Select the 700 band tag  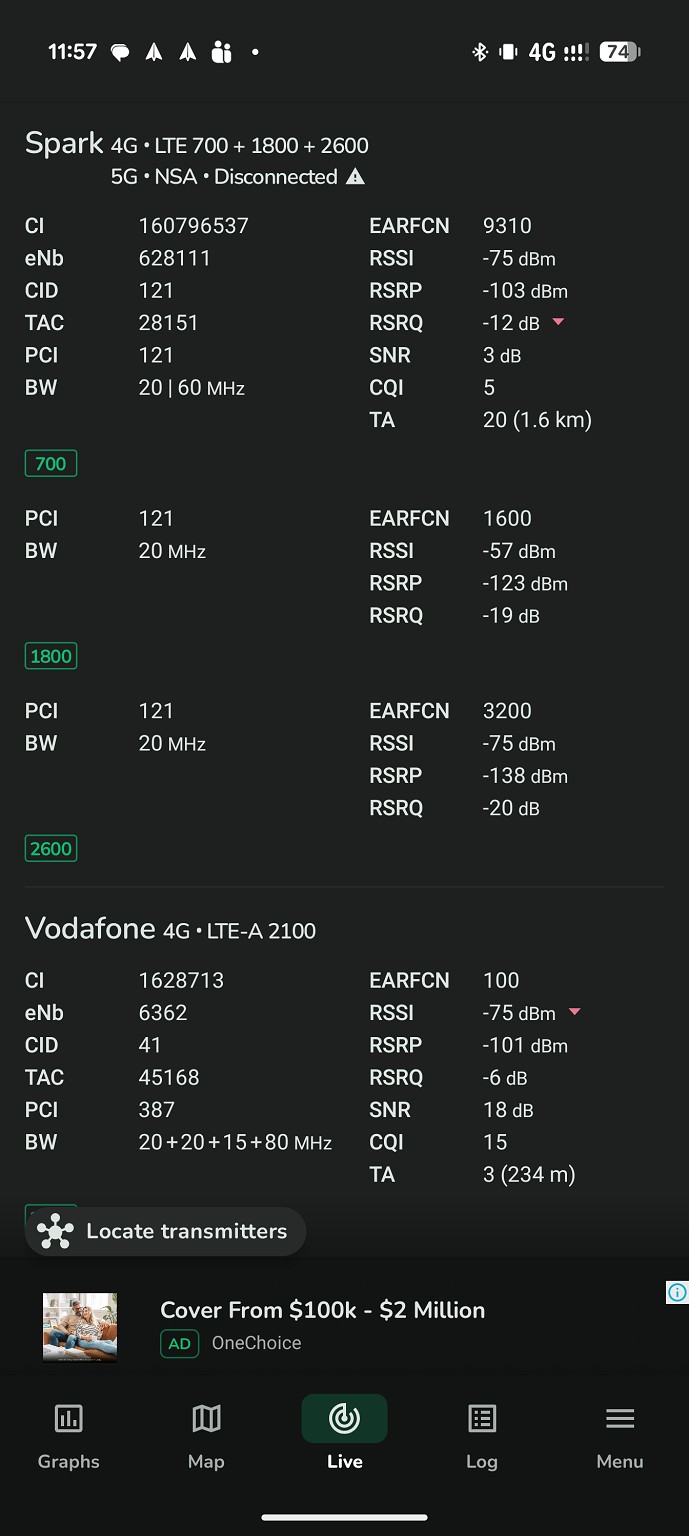[x=51, y=464]
